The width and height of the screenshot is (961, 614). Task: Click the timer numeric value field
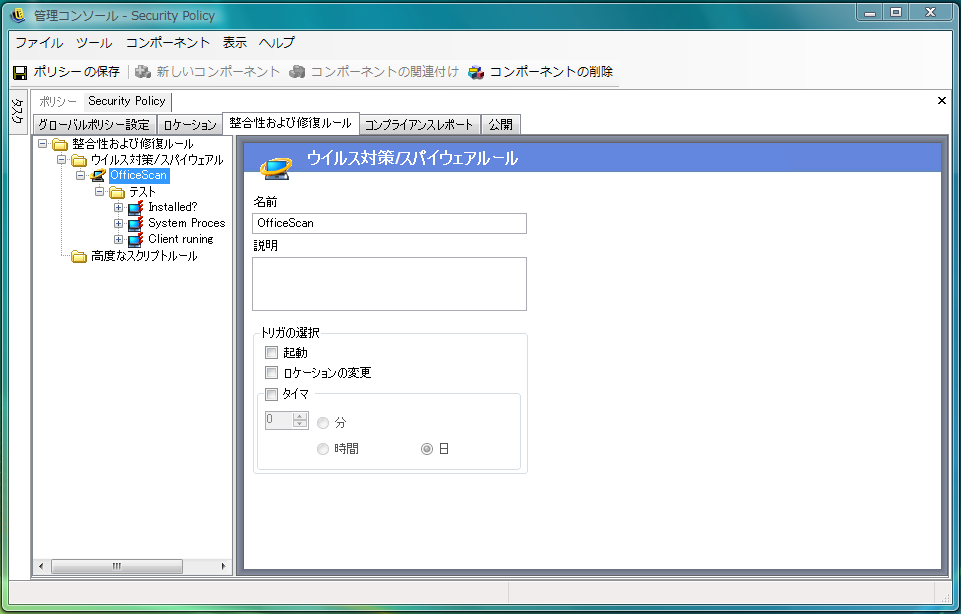click(279, 420)
